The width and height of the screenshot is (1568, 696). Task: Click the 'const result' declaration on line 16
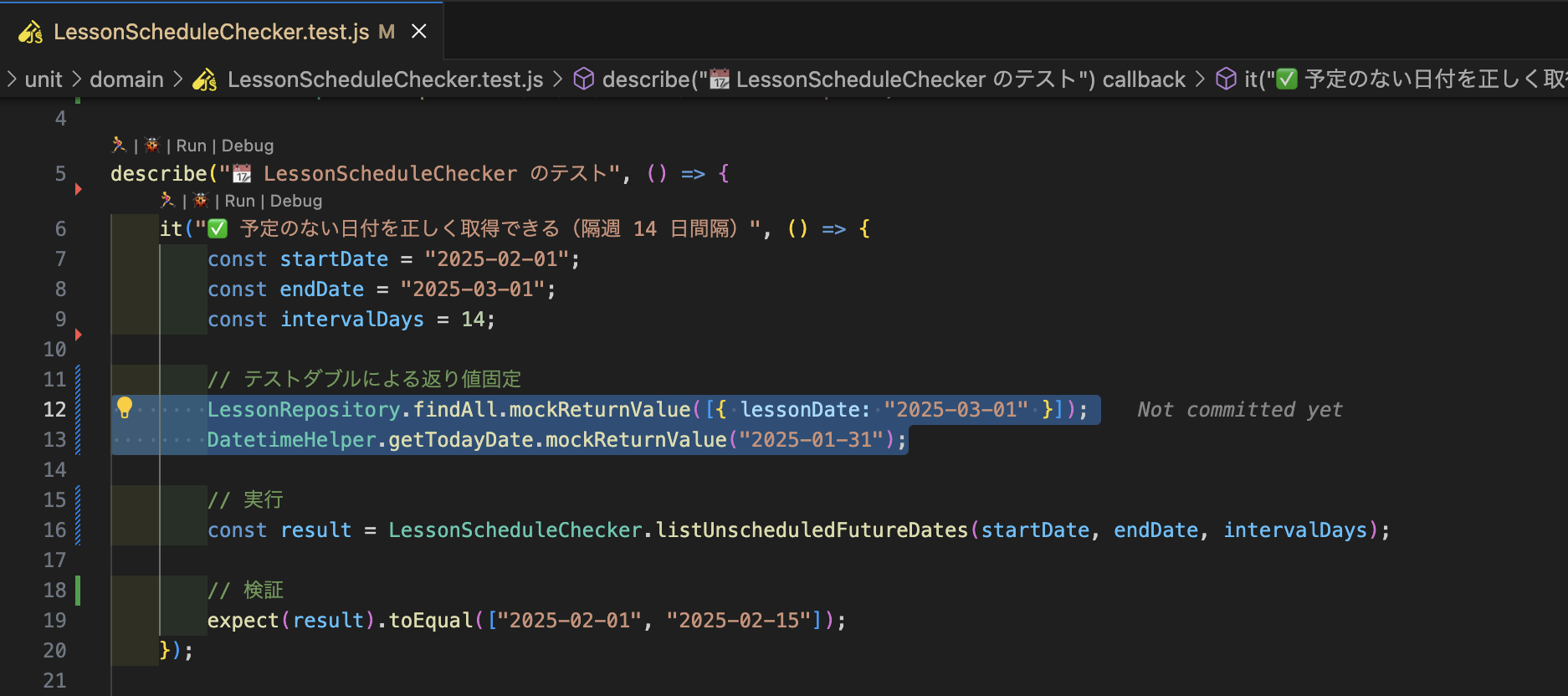[279, 530]
